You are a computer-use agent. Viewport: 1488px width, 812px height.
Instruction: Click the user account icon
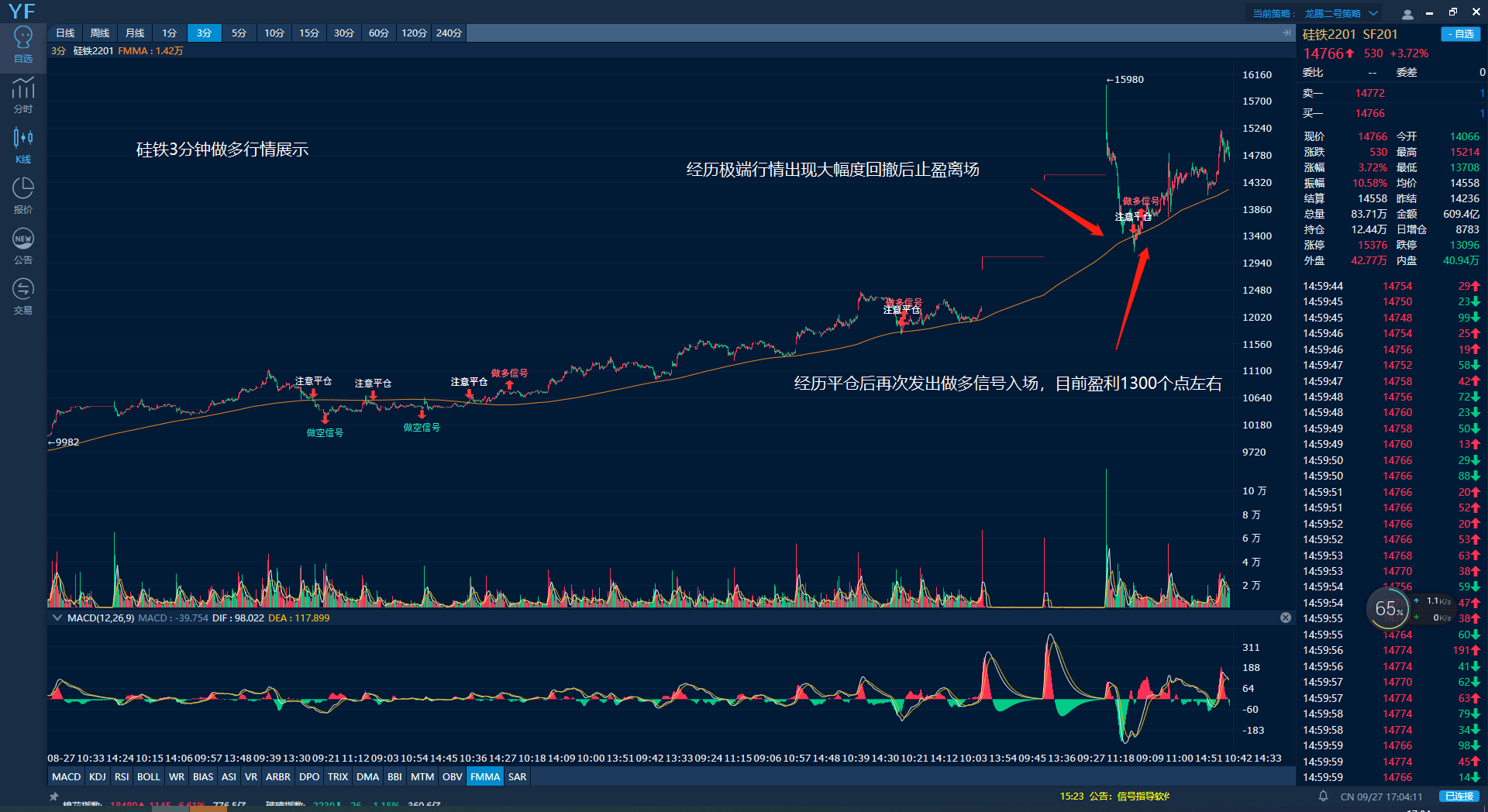pyautogui.click(x=1407, y=14)
